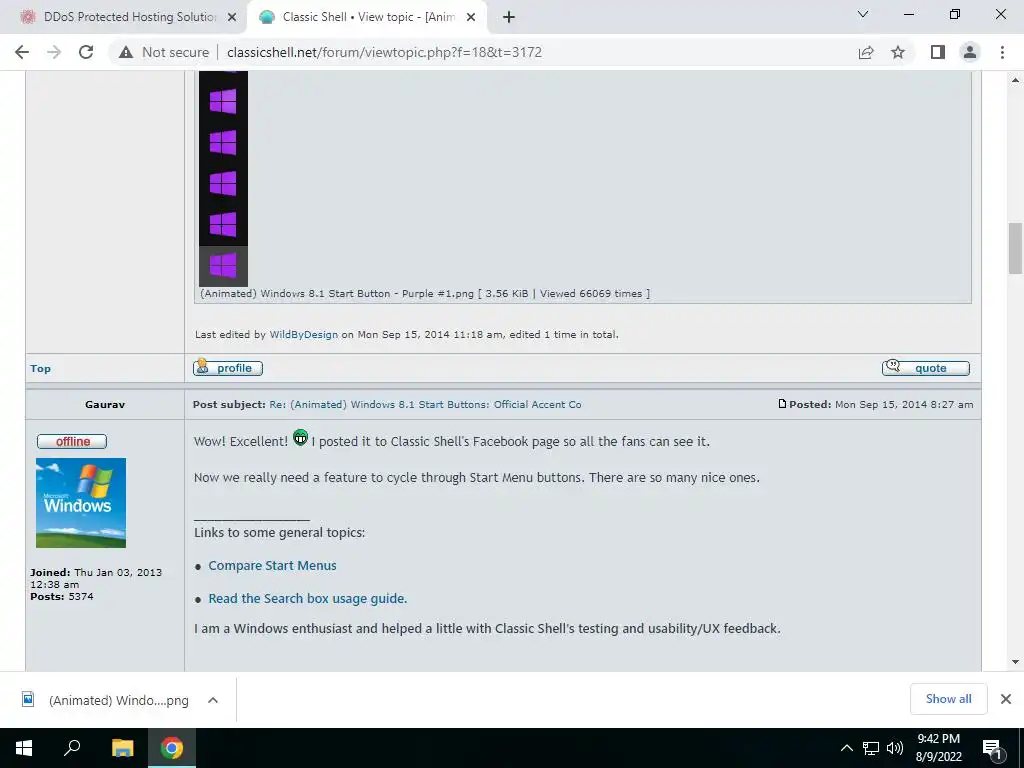Select the Classic Shell View topic tab
The width and height of the screenshot is (1024, 768).
coord(367,17)
